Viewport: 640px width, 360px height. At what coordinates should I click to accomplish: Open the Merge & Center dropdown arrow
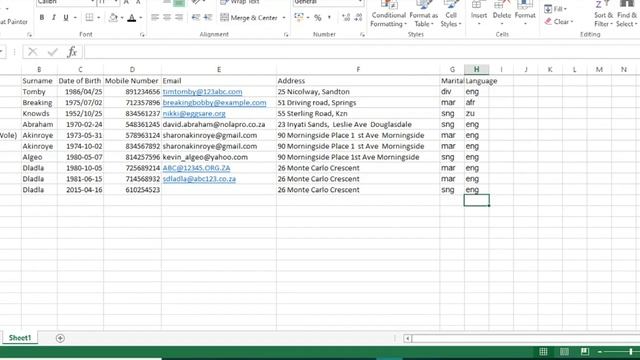point(284,18)
